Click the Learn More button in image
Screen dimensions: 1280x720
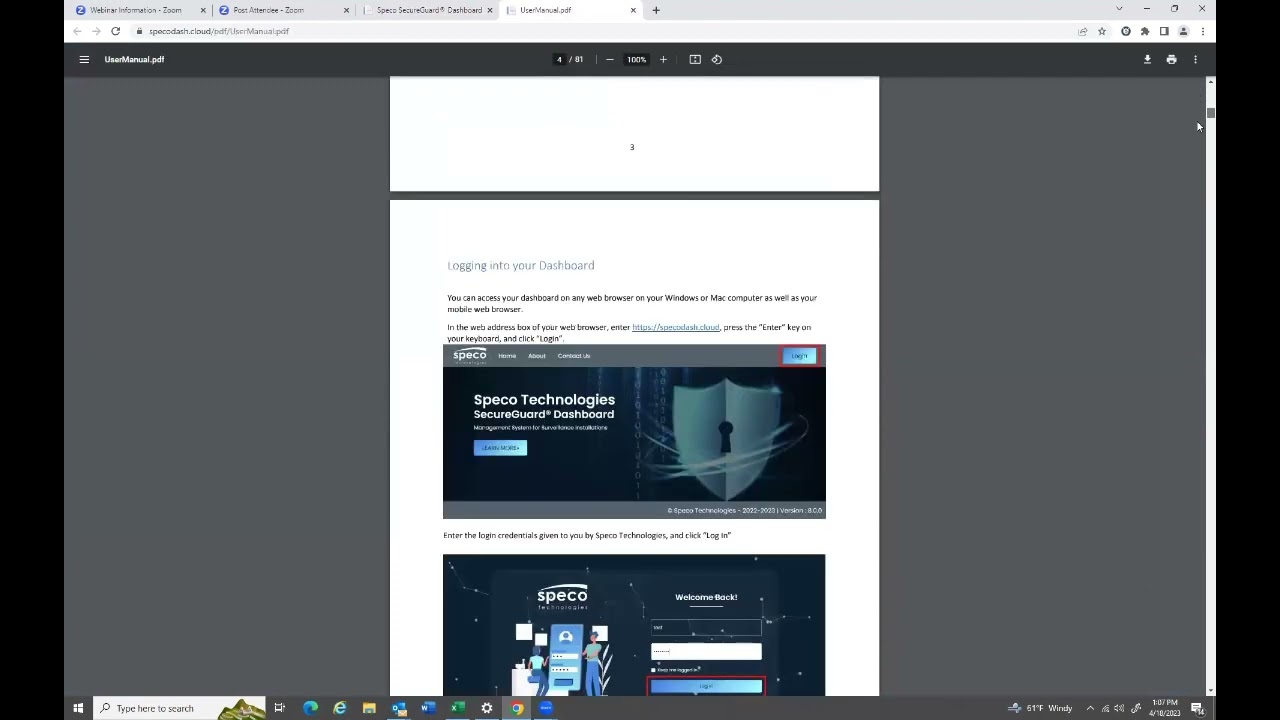500,448
